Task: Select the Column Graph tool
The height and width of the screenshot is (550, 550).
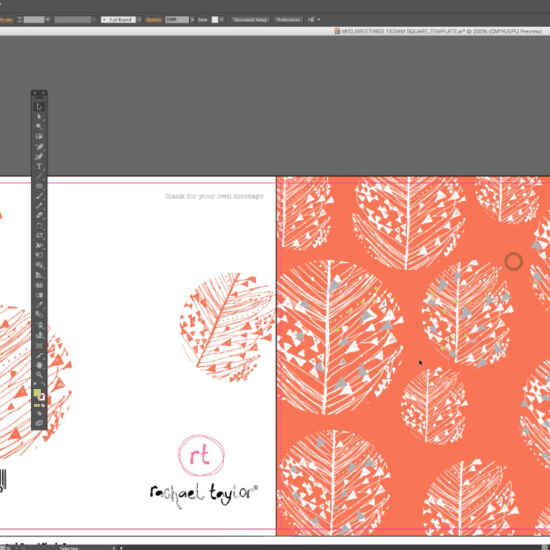Action: (39, 335)
